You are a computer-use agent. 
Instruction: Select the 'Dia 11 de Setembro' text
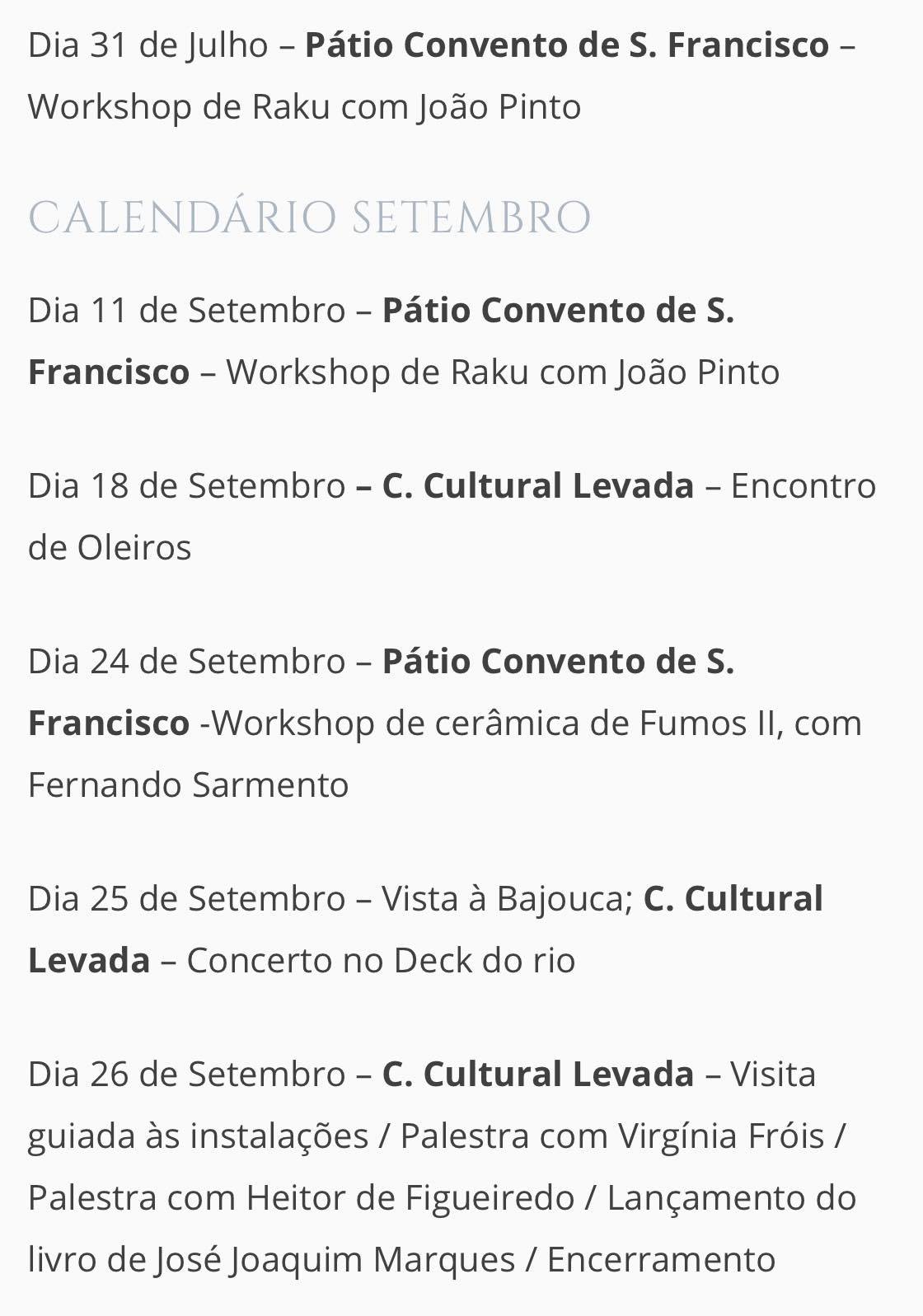[x=187, y=310]
